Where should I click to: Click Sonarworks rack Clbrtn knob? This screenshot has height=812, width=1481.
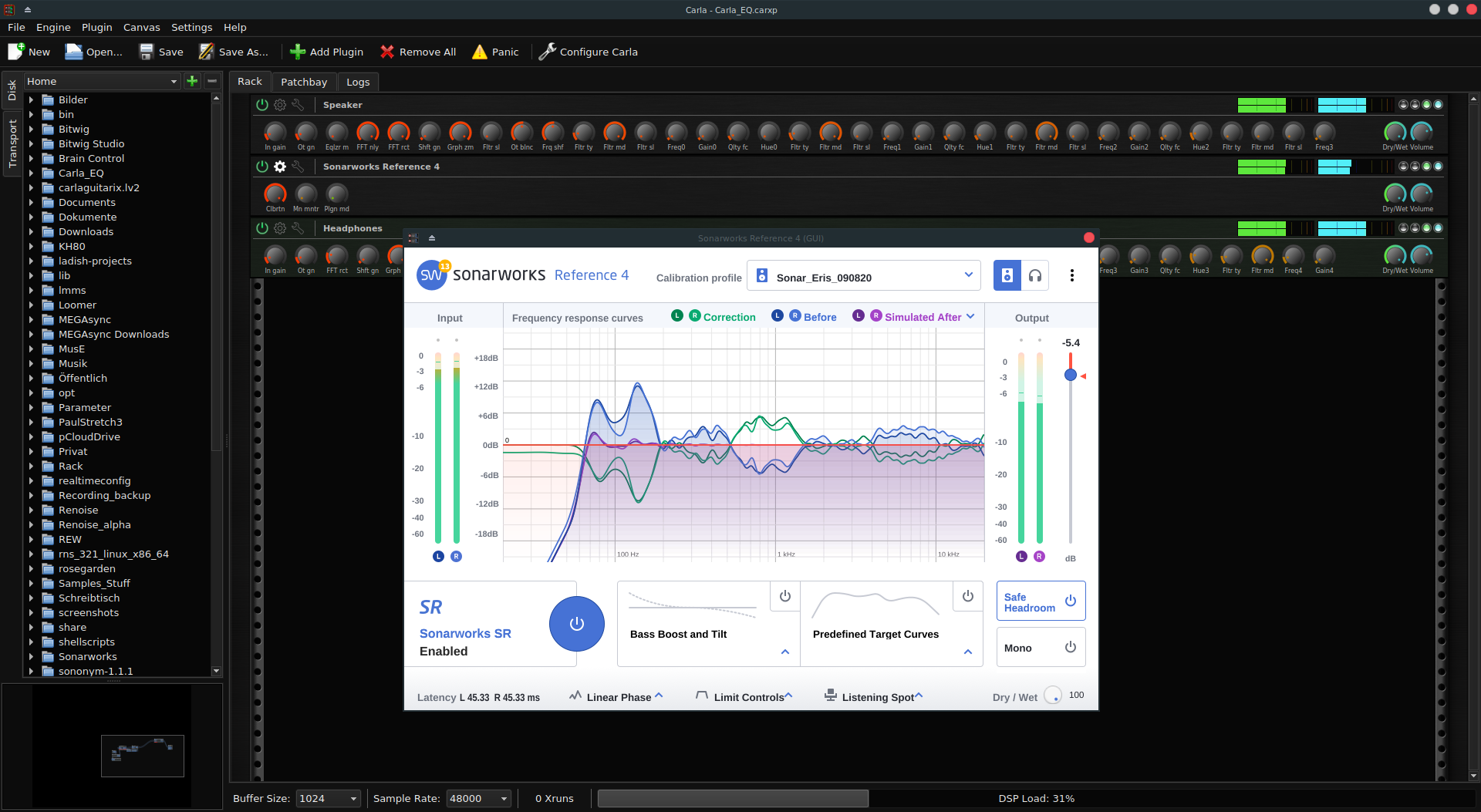[275, 194]
